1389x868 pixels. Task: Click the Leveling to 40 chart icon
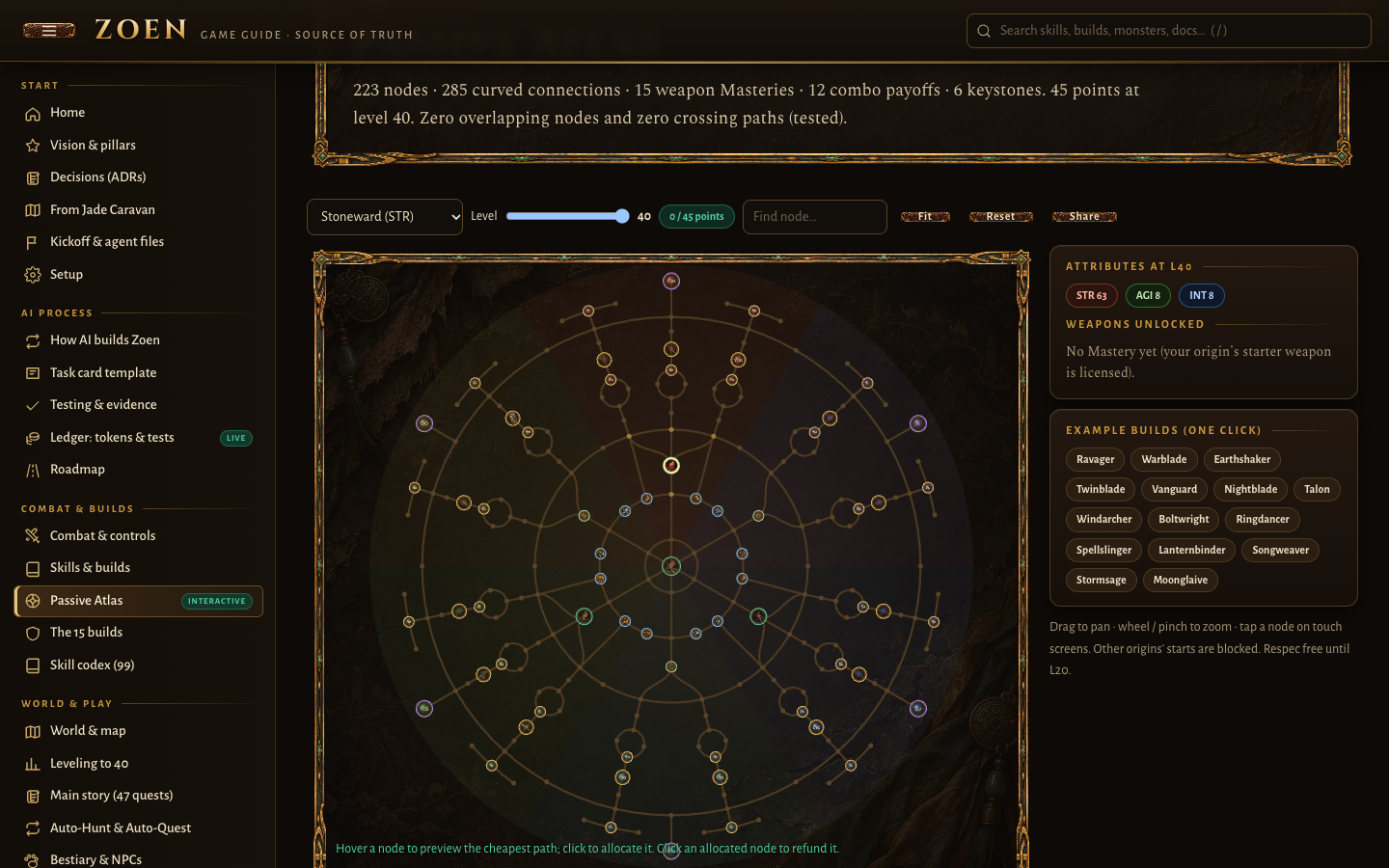coord(33,764)
